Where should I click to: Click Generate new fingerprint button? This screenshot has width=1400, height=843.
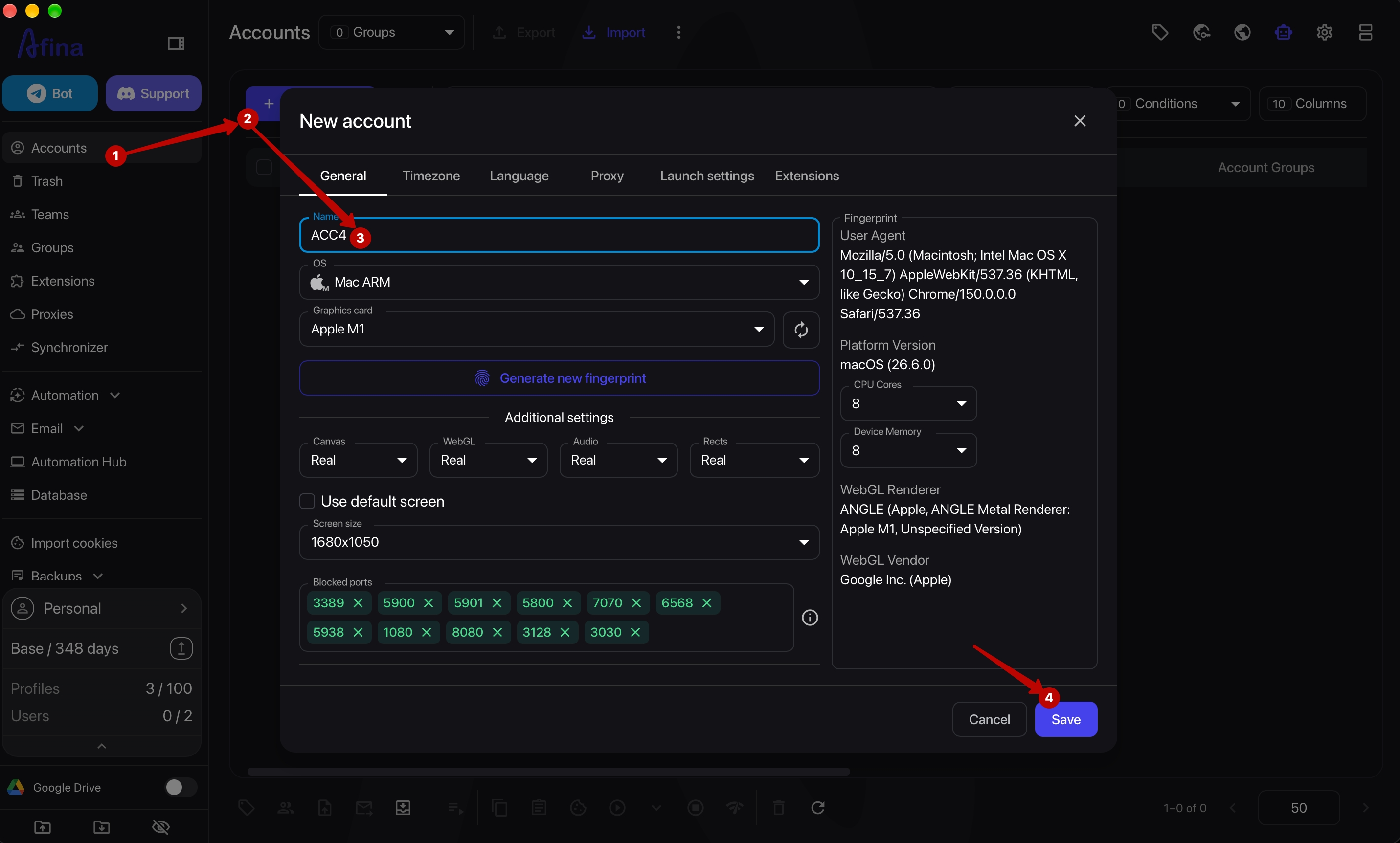tap(559, 378)
